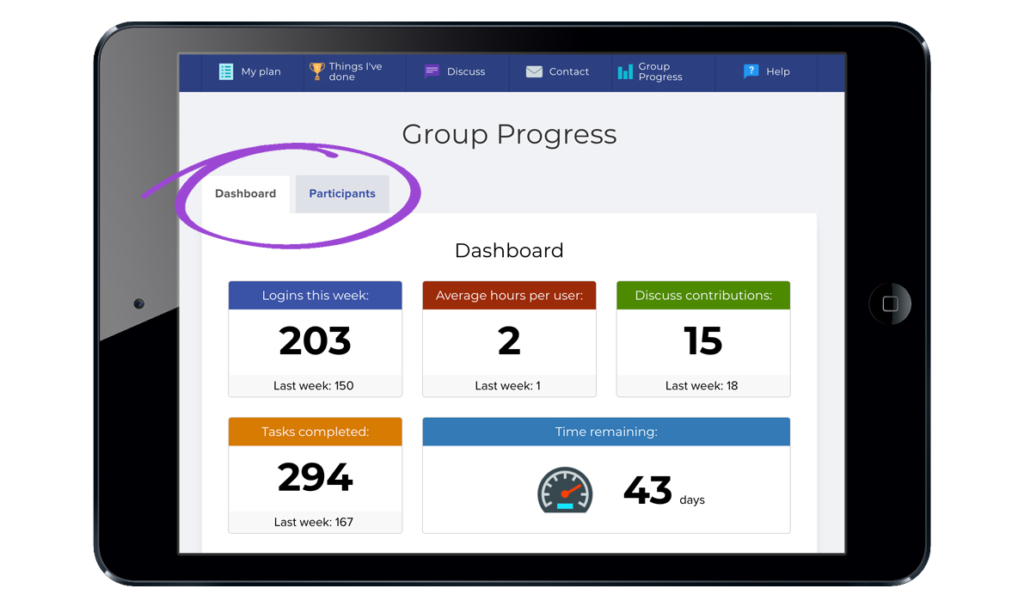
Task: Click the 15 contributions value
Action: coord(703,341)
